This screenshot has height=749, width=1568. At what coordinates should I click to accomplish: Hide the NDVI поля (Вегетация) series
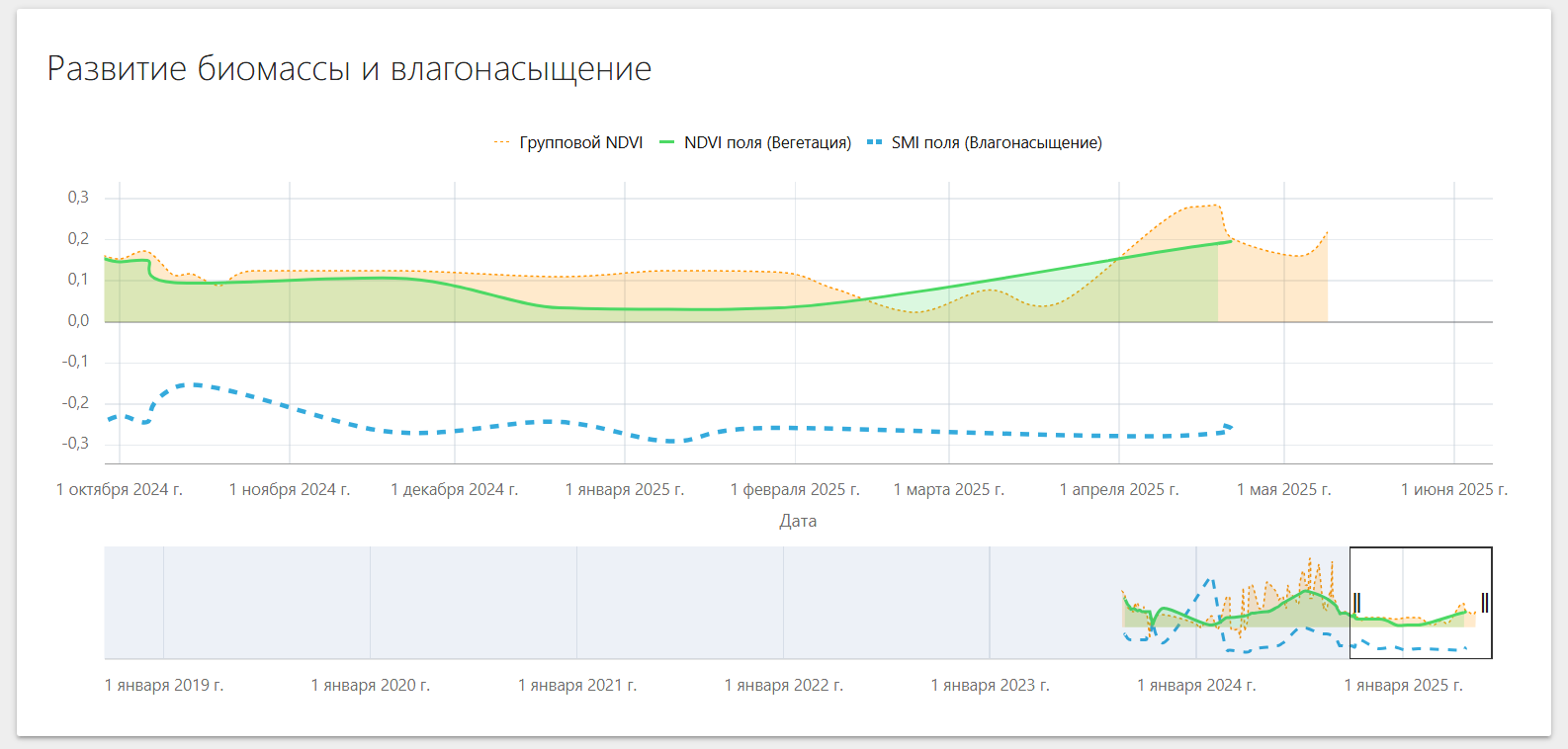coord(767,143)
